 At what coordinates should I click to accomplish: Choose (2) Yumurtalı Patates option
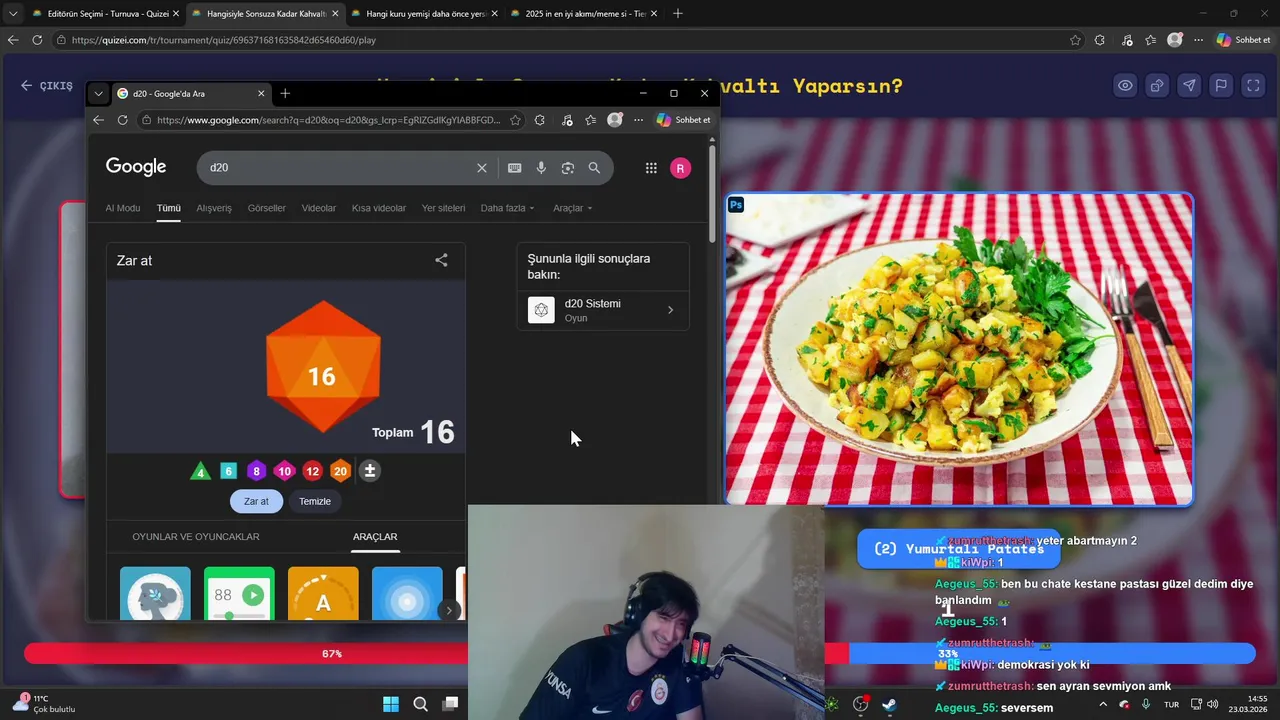958,549
